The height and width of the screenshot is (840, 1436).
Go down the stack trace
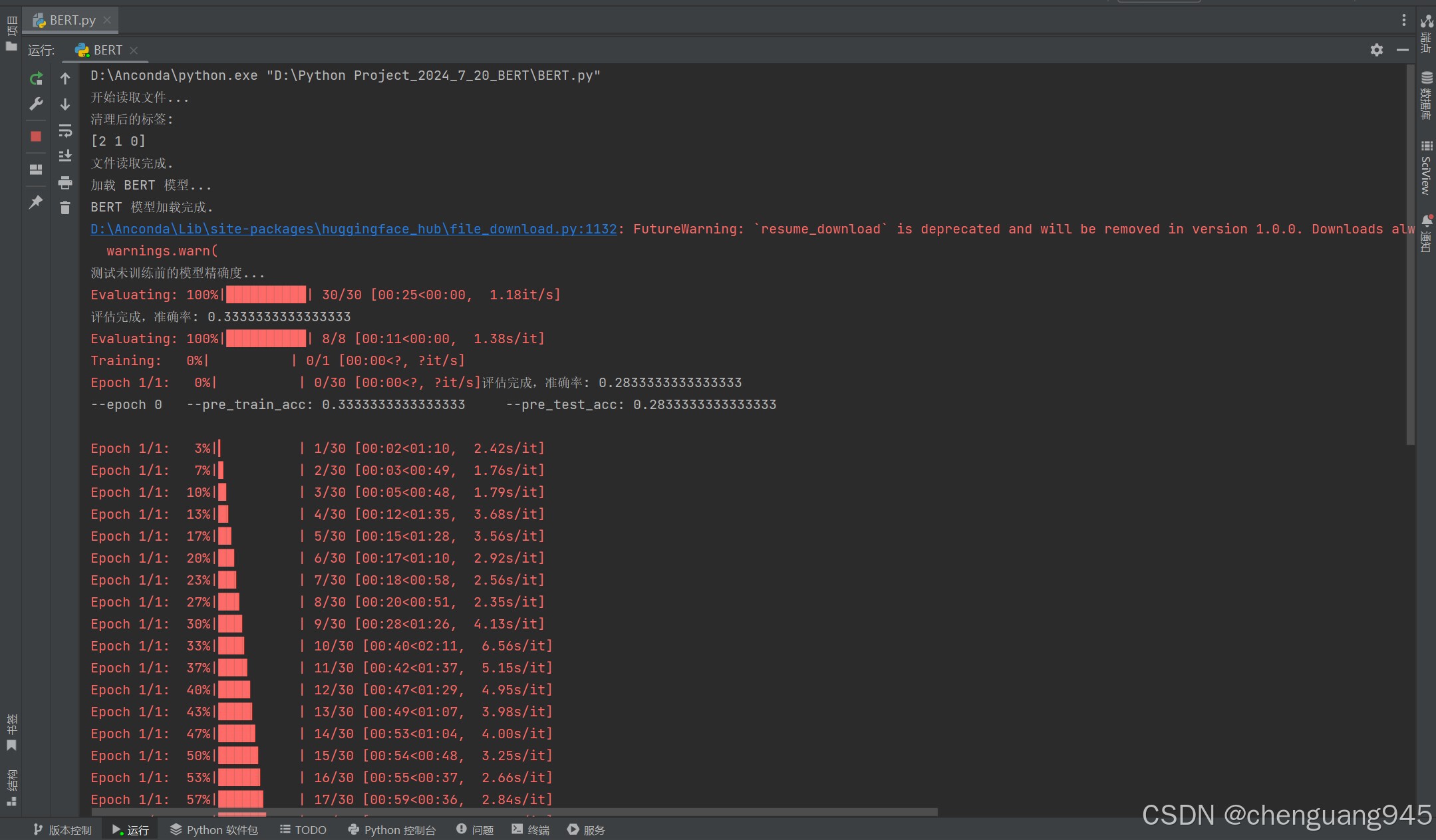click(65, 104)
